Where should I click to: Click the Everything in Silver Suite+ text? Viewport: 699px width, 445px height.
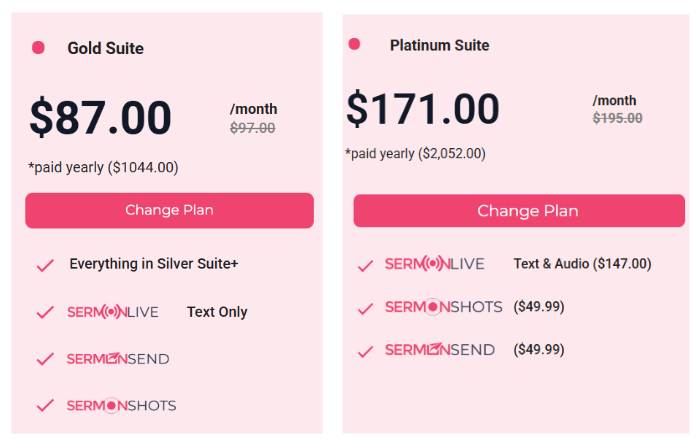coord(154,264)
